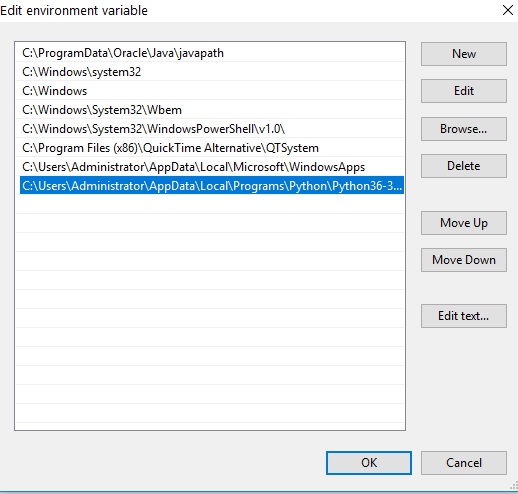Click the first empty row in list
Screen dimensions: 518x494
pyautogui.click(x=212, y=205)
